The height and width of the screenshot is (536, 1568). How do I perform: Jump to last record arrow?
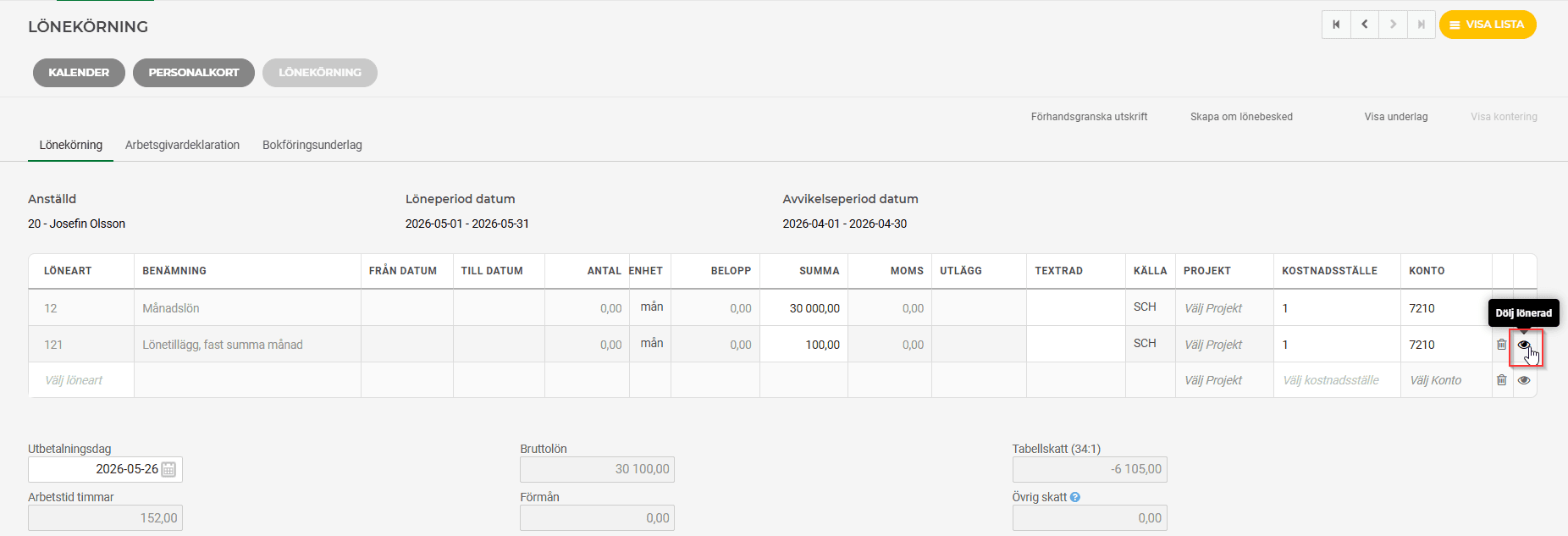(x=1422, y=25)
